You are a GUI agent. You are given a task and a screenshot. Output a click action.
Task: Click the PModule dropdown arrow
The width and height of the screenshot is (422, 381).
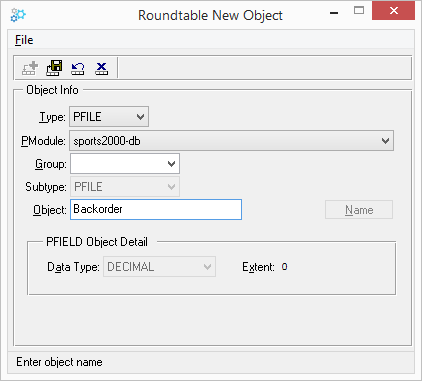pos(385,141)
